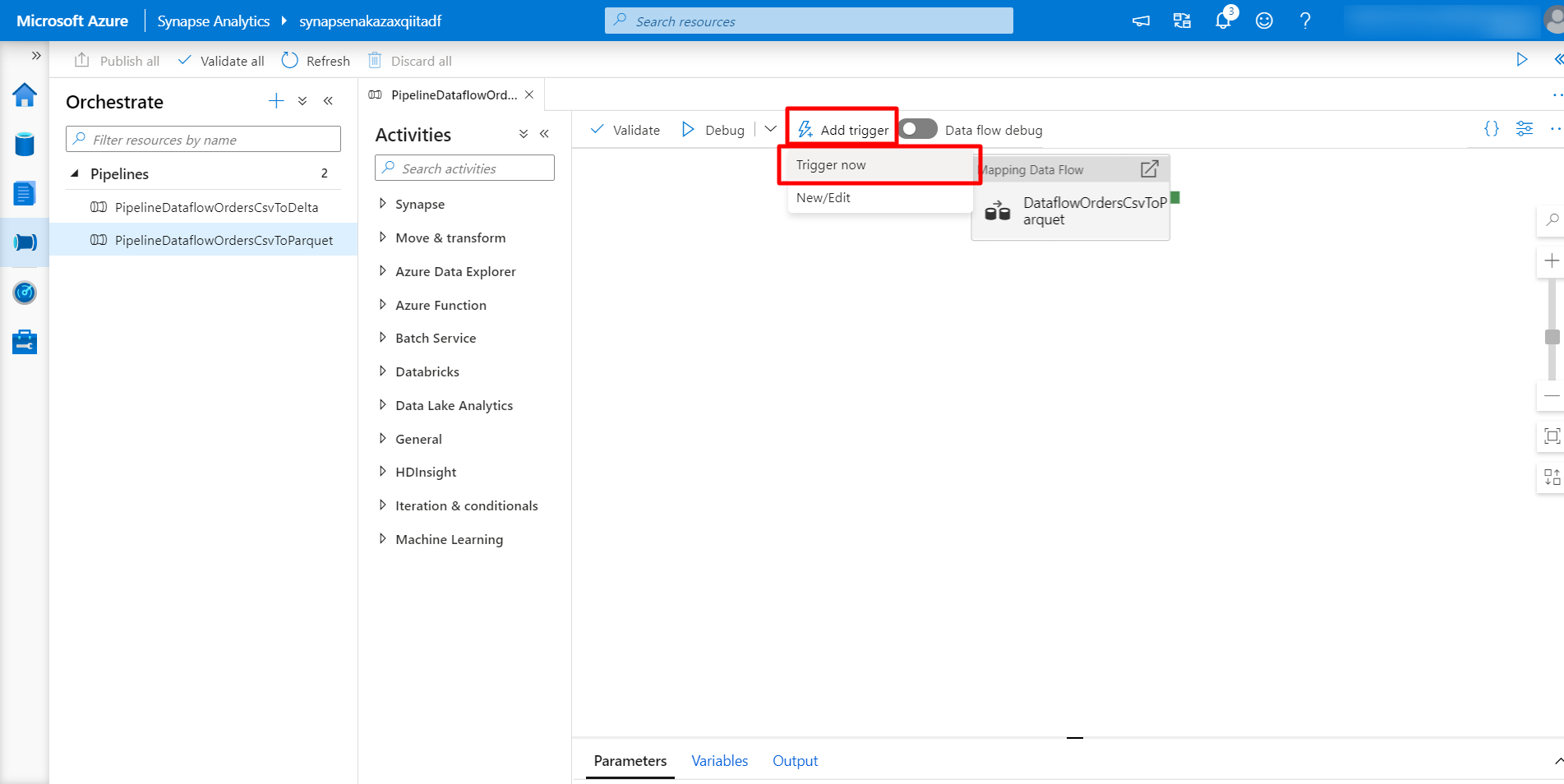
Task: Click the Add trigger button
Action: pos(842,130)
